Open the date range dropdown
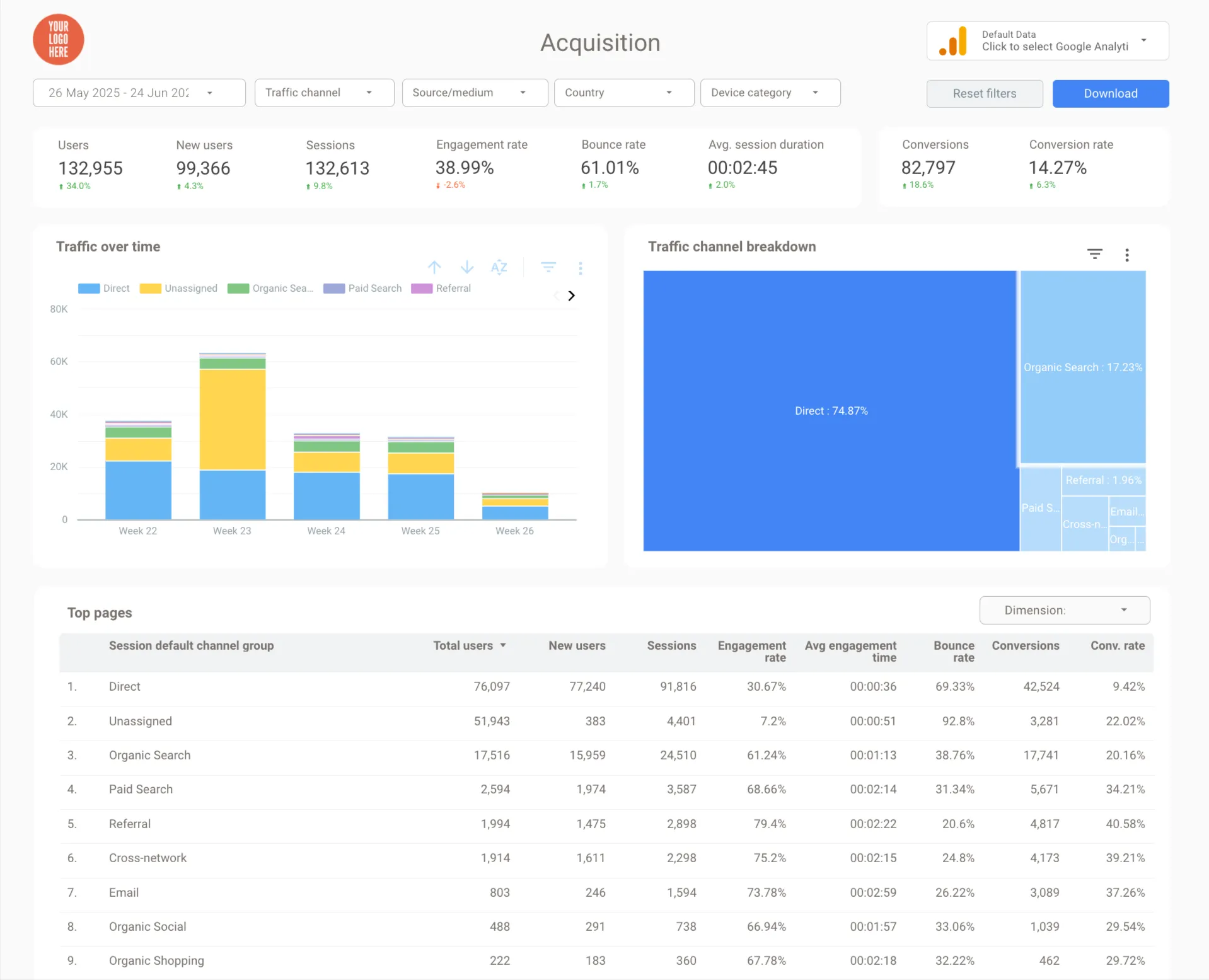The image size is (1209, 980). [x=139, y=93]
